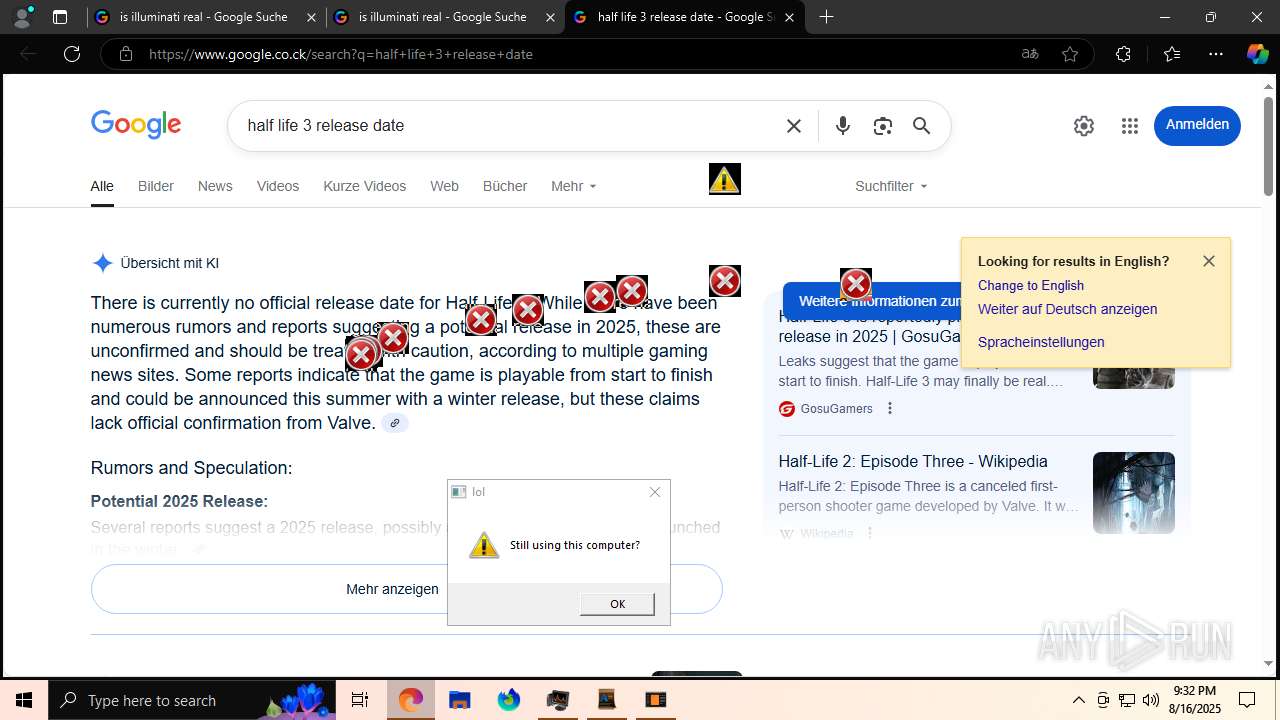The image size is (1280, 720).
Task: Bookmark page with the star icon
Action: point(1070,54)
